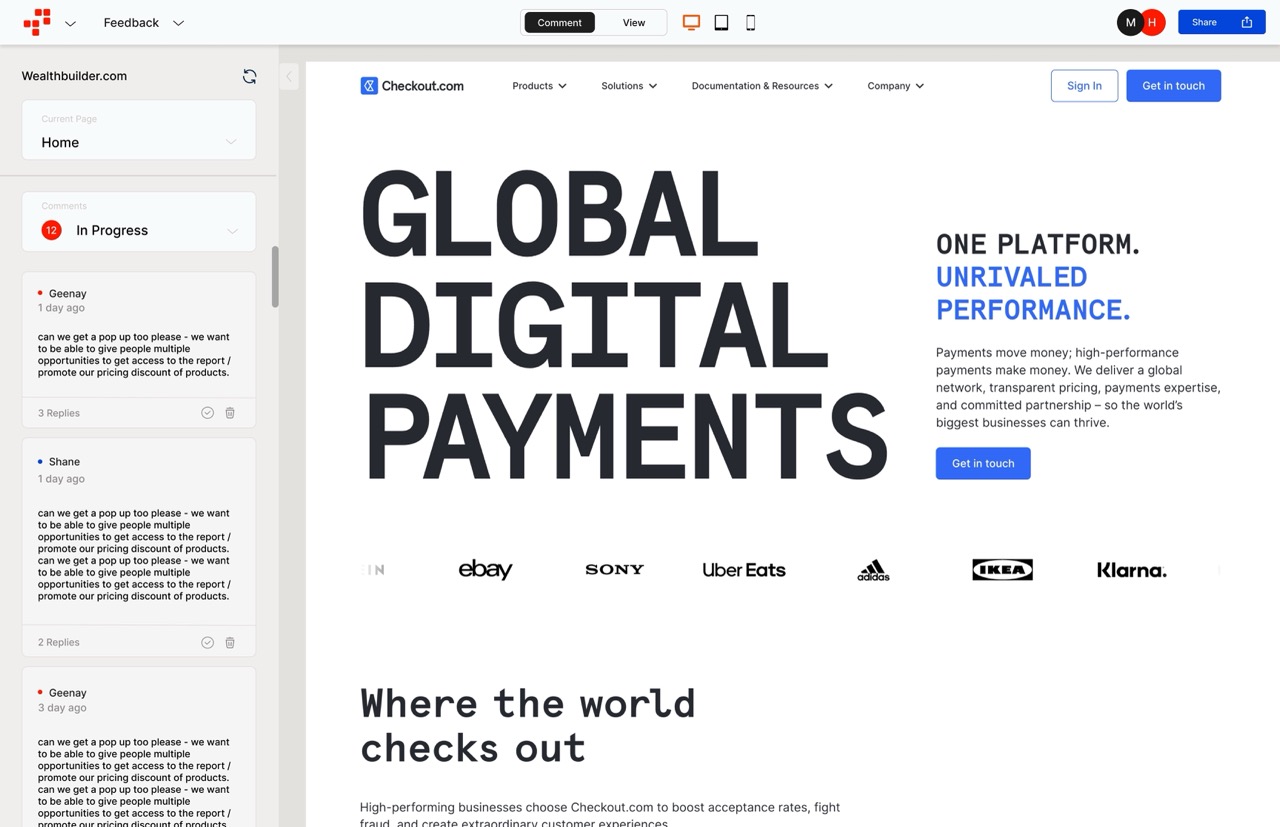Open the Feedback dropdown menu
Viewport: 1280px width, 827px height.
144,22
